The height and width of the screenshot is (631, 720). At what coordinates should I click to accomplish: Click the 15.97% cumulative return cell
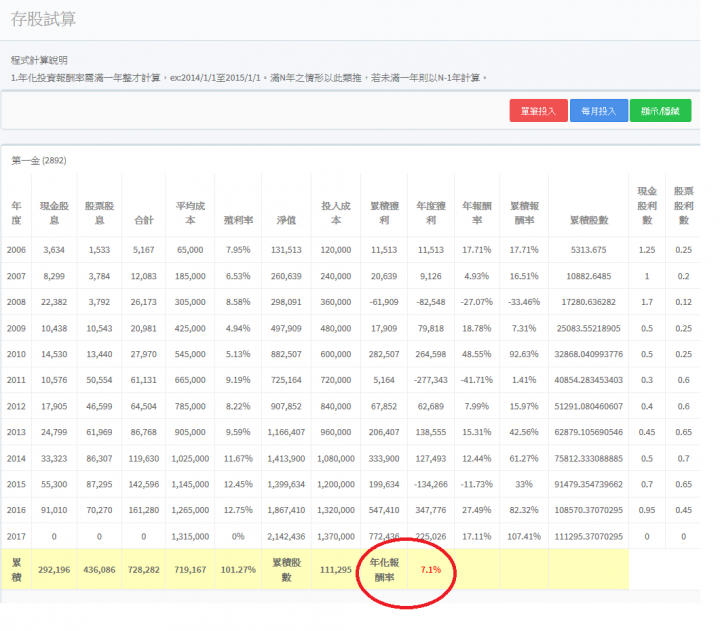(x=524, y=406)
